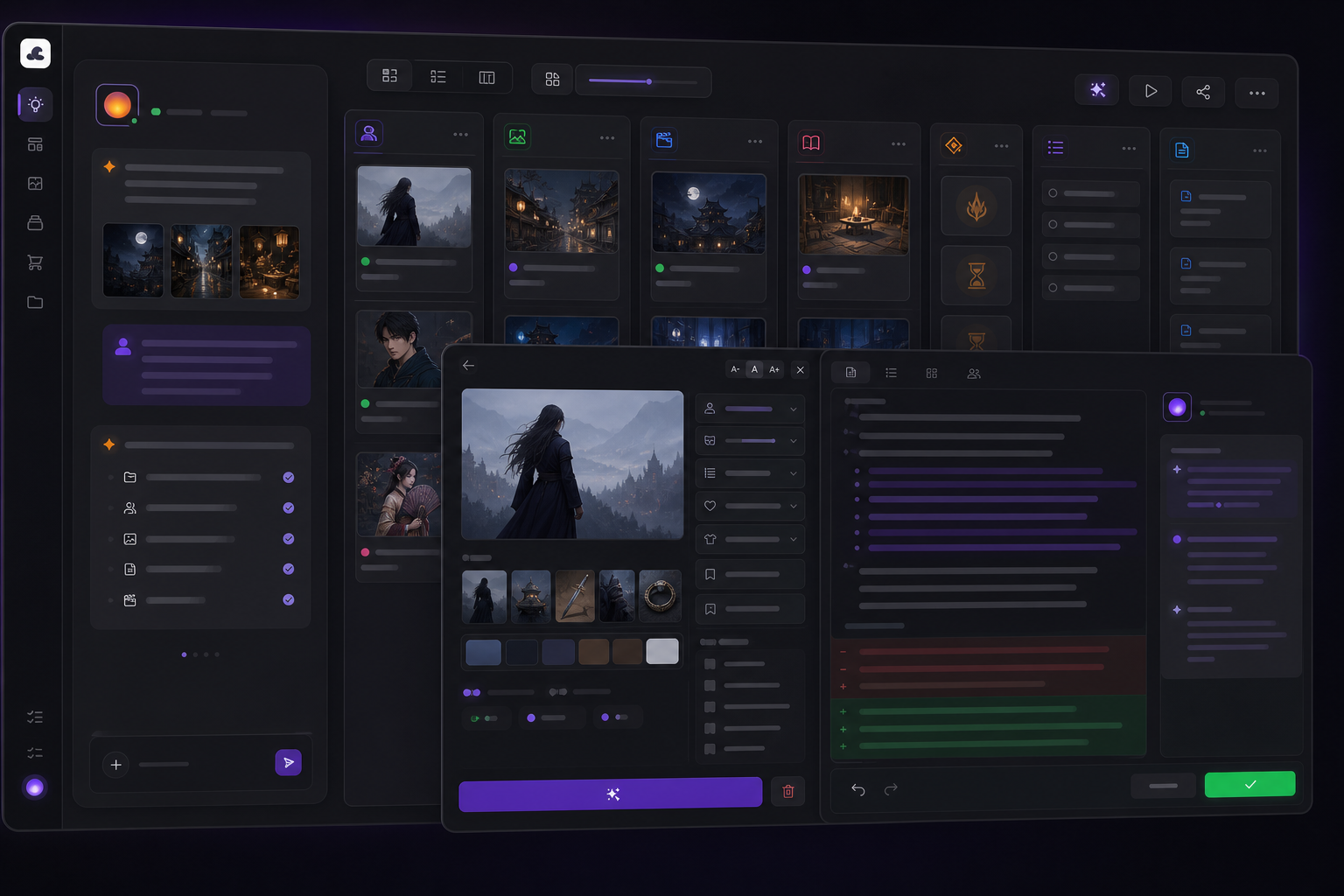Pick the slate blue color swatch
The width and height of the screenshot is (1344, 896).
click(483, 652)
